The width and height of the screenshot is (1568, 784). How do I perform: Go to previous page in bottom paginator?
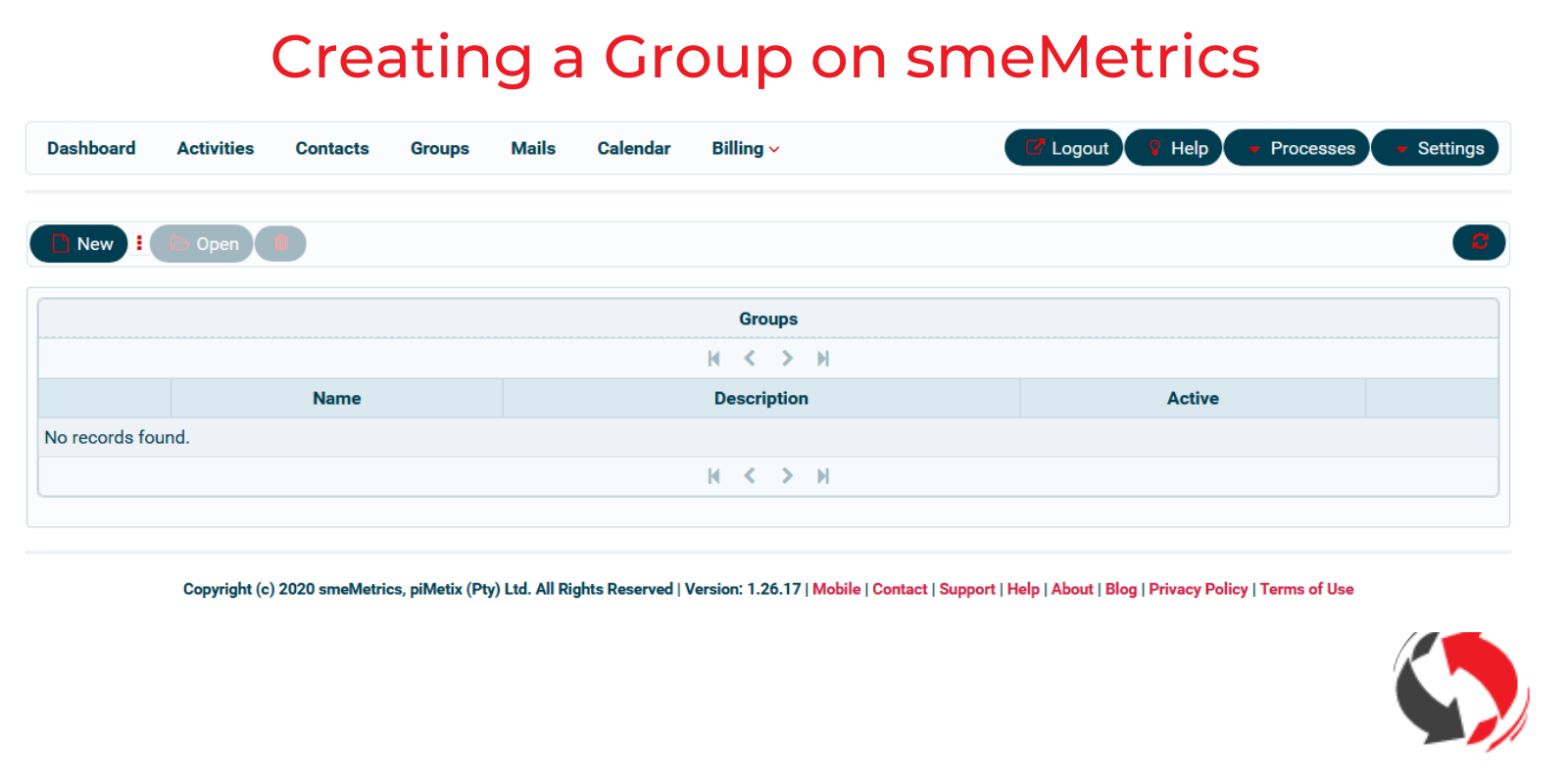750,476
